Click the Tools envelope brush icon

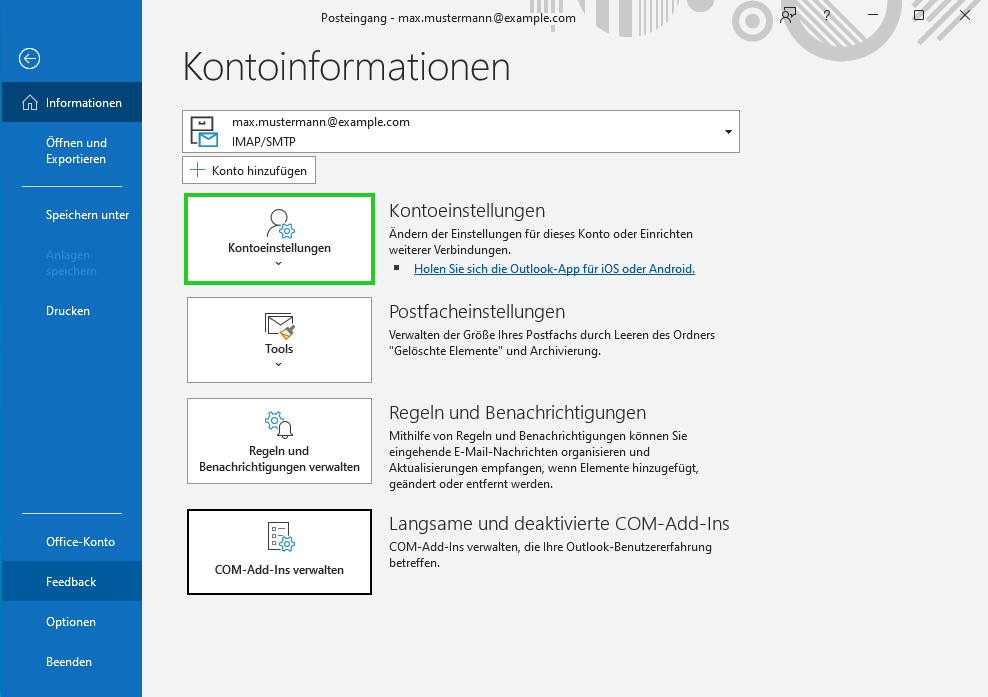[280, 325]
